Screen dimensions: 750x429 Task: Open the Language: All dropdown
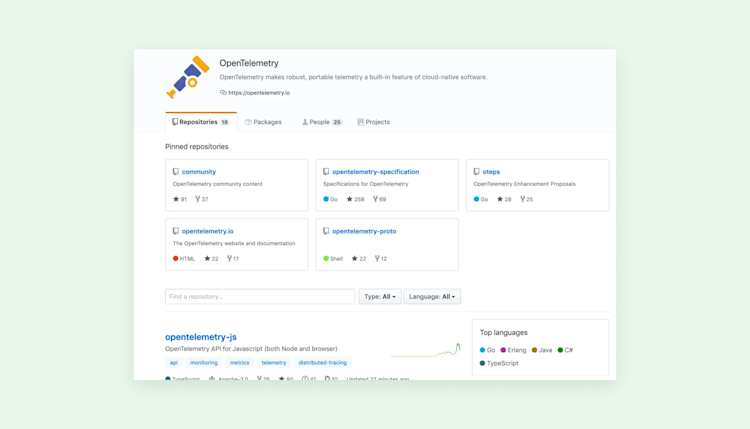pos(432,297)
